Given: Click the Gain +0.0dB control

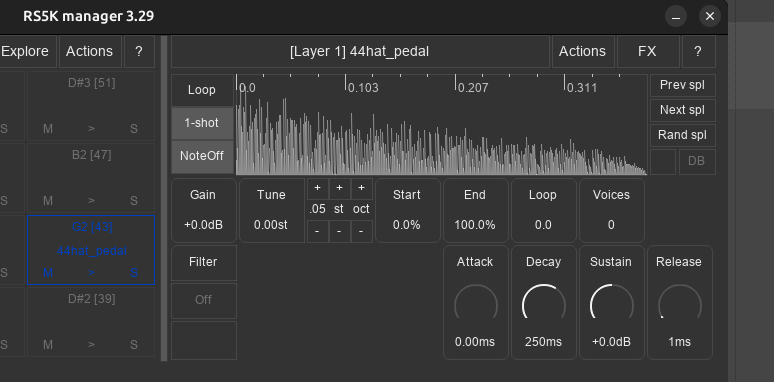Looking at the screenshot, I should (x=203, y=210).
